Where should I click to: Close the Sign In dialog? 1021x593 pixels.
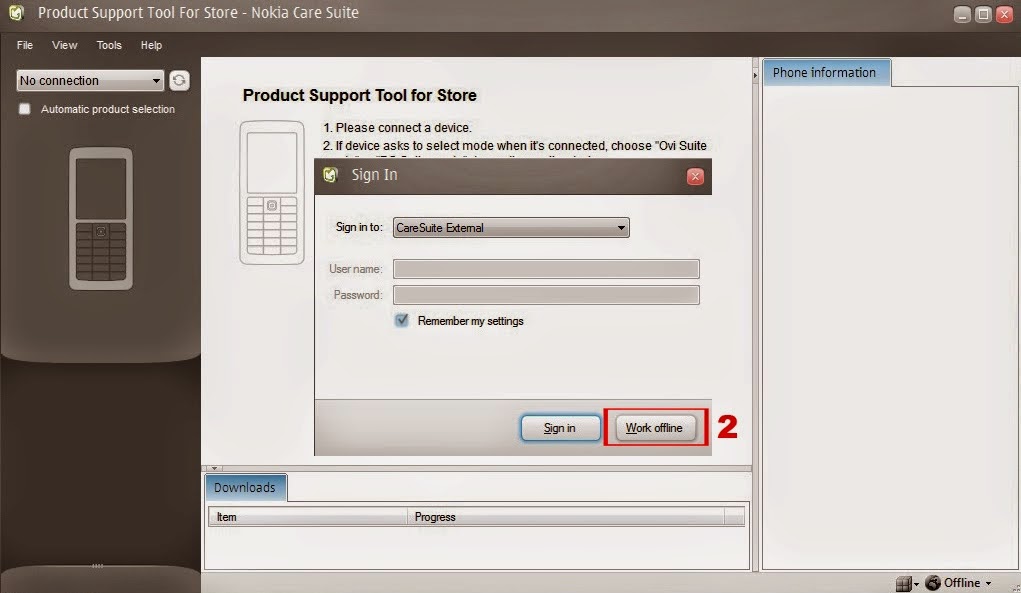click(695, 176)
